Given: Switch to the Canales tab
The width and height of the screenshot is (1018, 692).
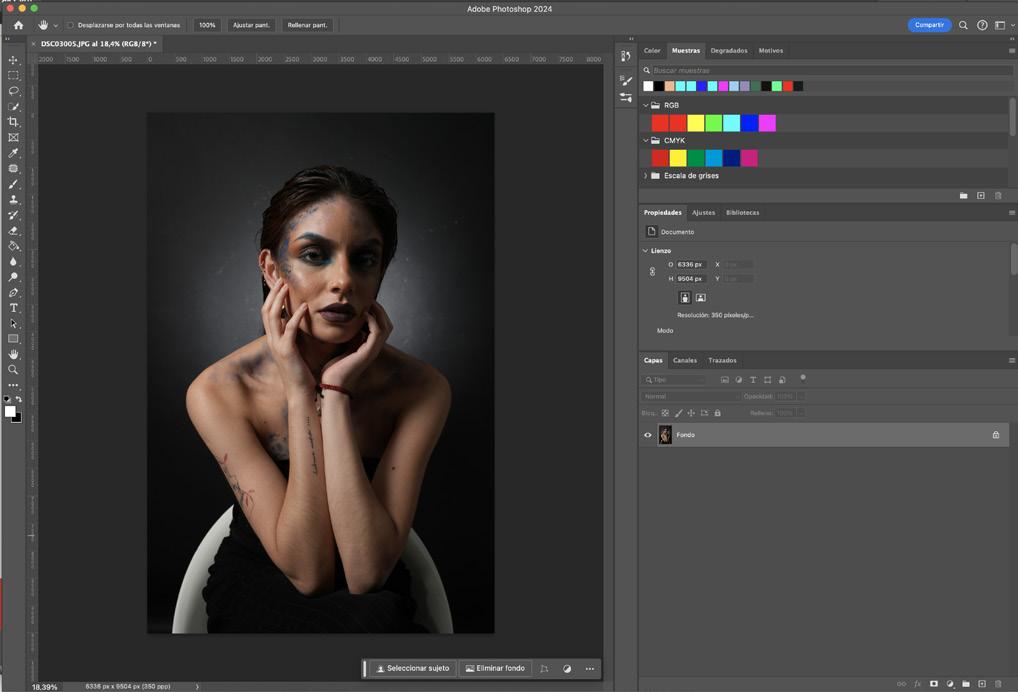Looking at the screenshot, I should [685, 360].
